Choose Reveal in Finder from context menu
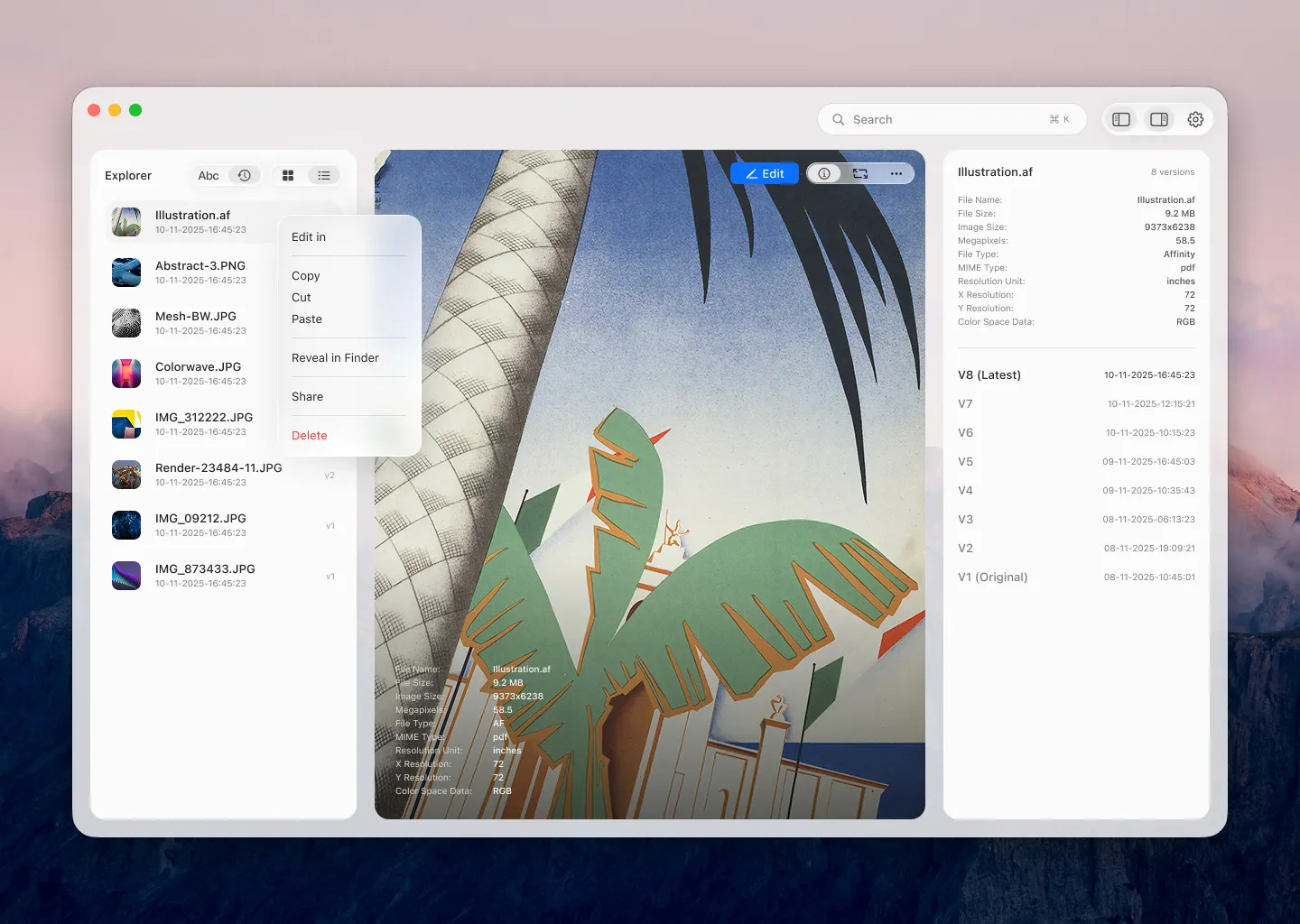1300x924 pixels. 335,358
